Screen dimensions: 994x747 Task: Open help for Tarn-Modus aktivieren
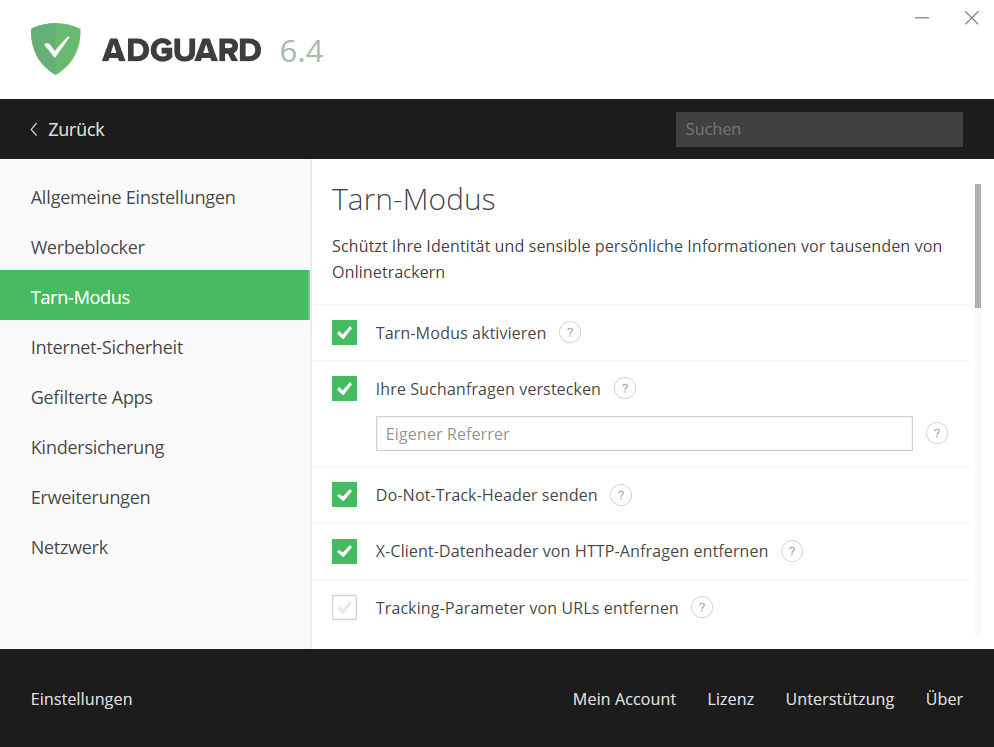pyautogui.click(x=570, y=332)
